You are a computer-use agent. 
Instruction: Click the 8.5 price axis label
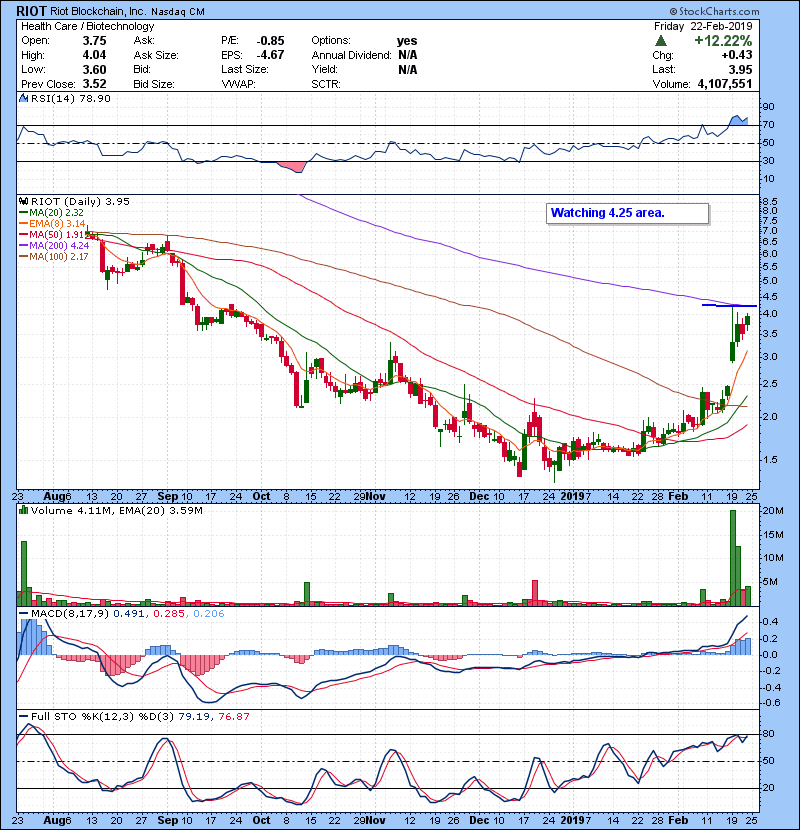(x=770, y=202)
